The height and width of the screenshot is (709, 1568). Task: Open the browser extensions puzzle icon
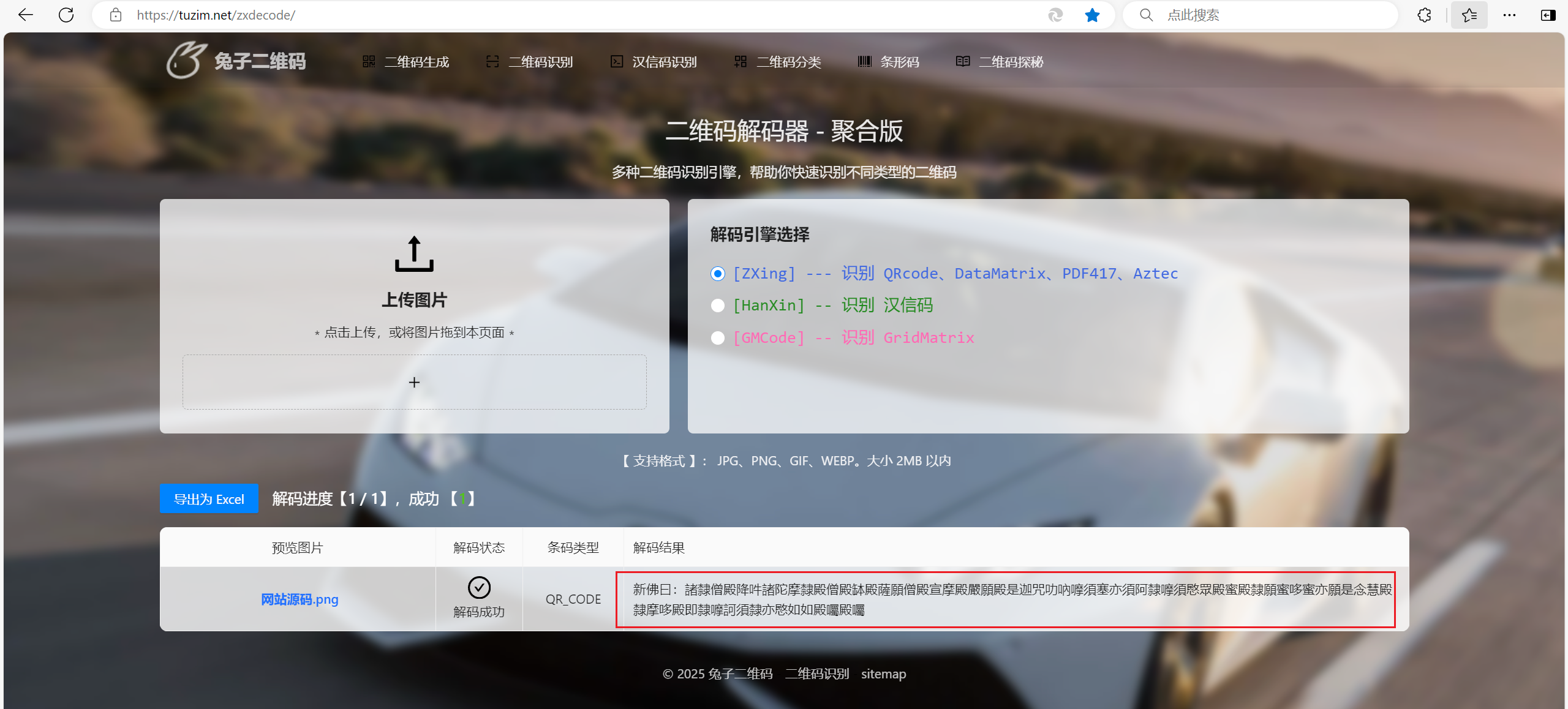(x=1425, y=15)
